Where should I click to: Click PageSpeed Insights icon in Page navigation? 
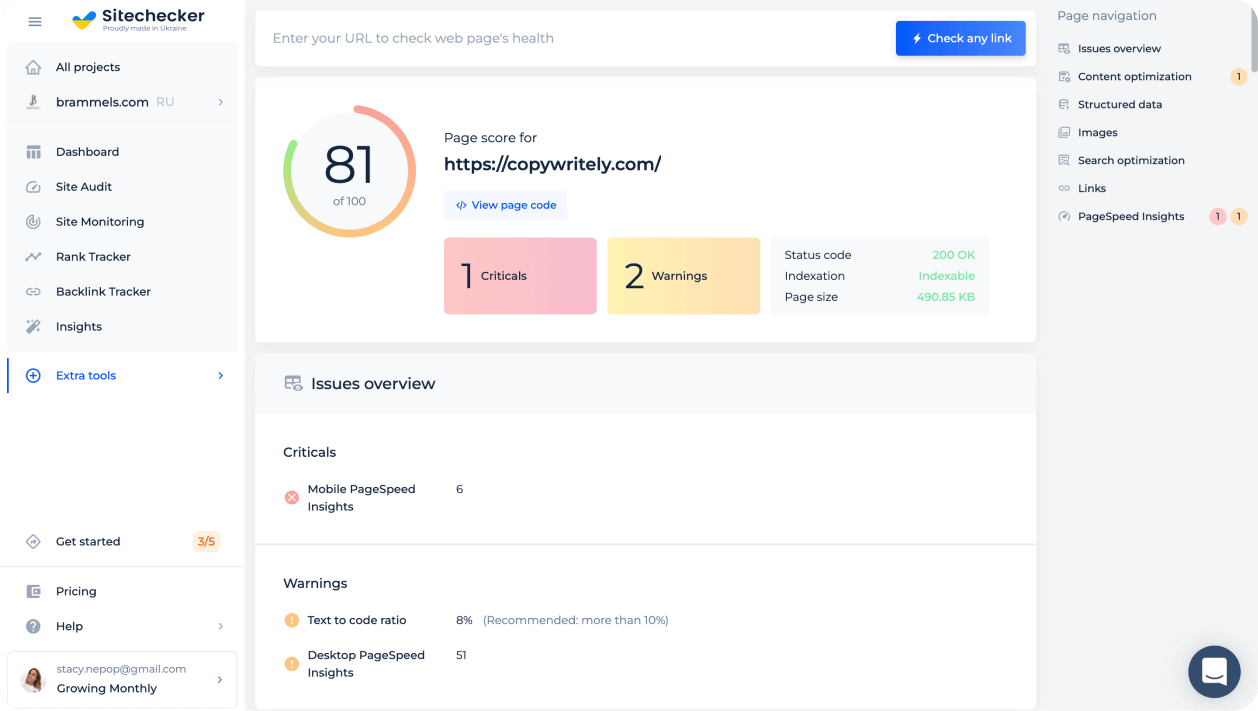pyautogui.click(x=1064, y=217)
